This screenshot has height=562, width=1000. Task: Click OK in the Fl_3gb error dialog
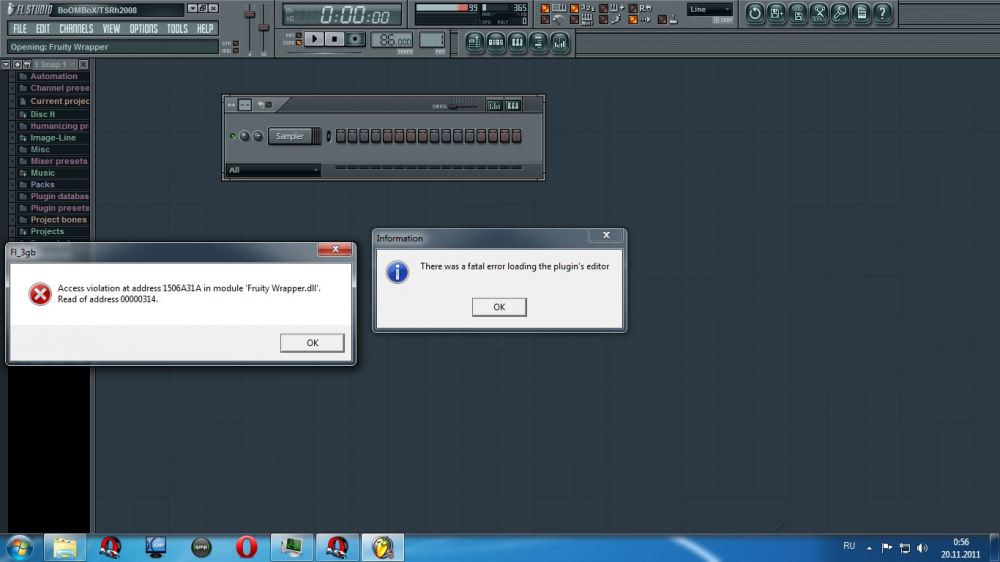[x=312, y=343]
